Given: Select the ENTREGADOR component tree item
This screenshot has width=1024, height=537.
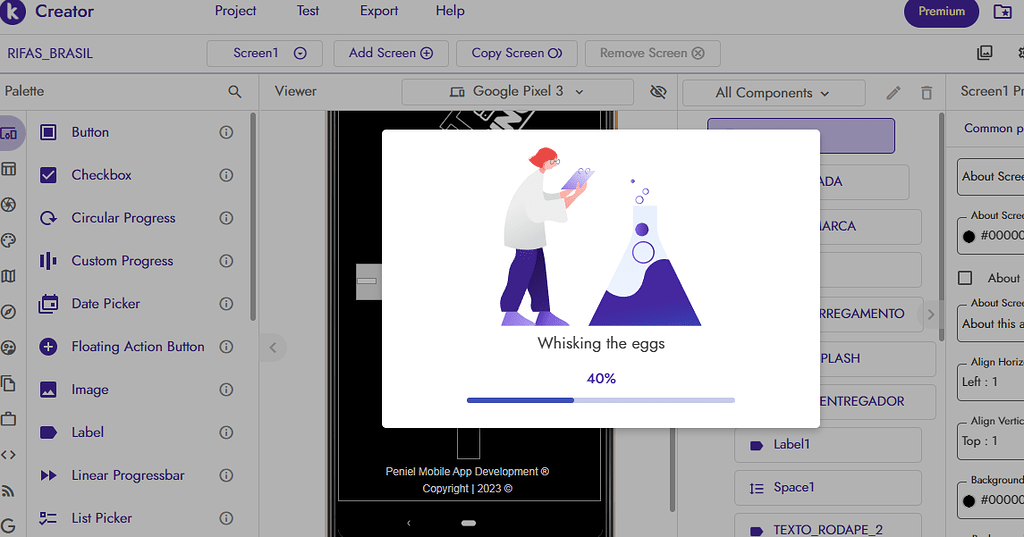Looking at the screenshot, I should tap(877, 402).
